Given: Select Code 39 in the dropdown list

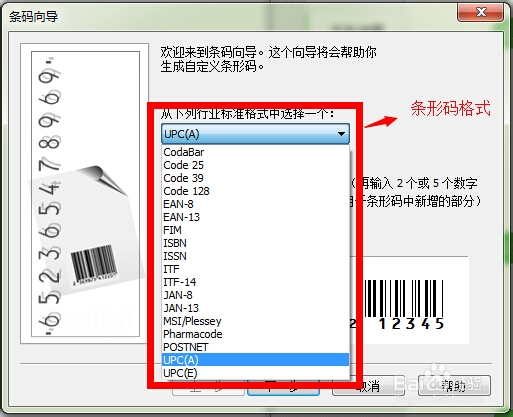Looking at the screenshot, I should [255, 178].
